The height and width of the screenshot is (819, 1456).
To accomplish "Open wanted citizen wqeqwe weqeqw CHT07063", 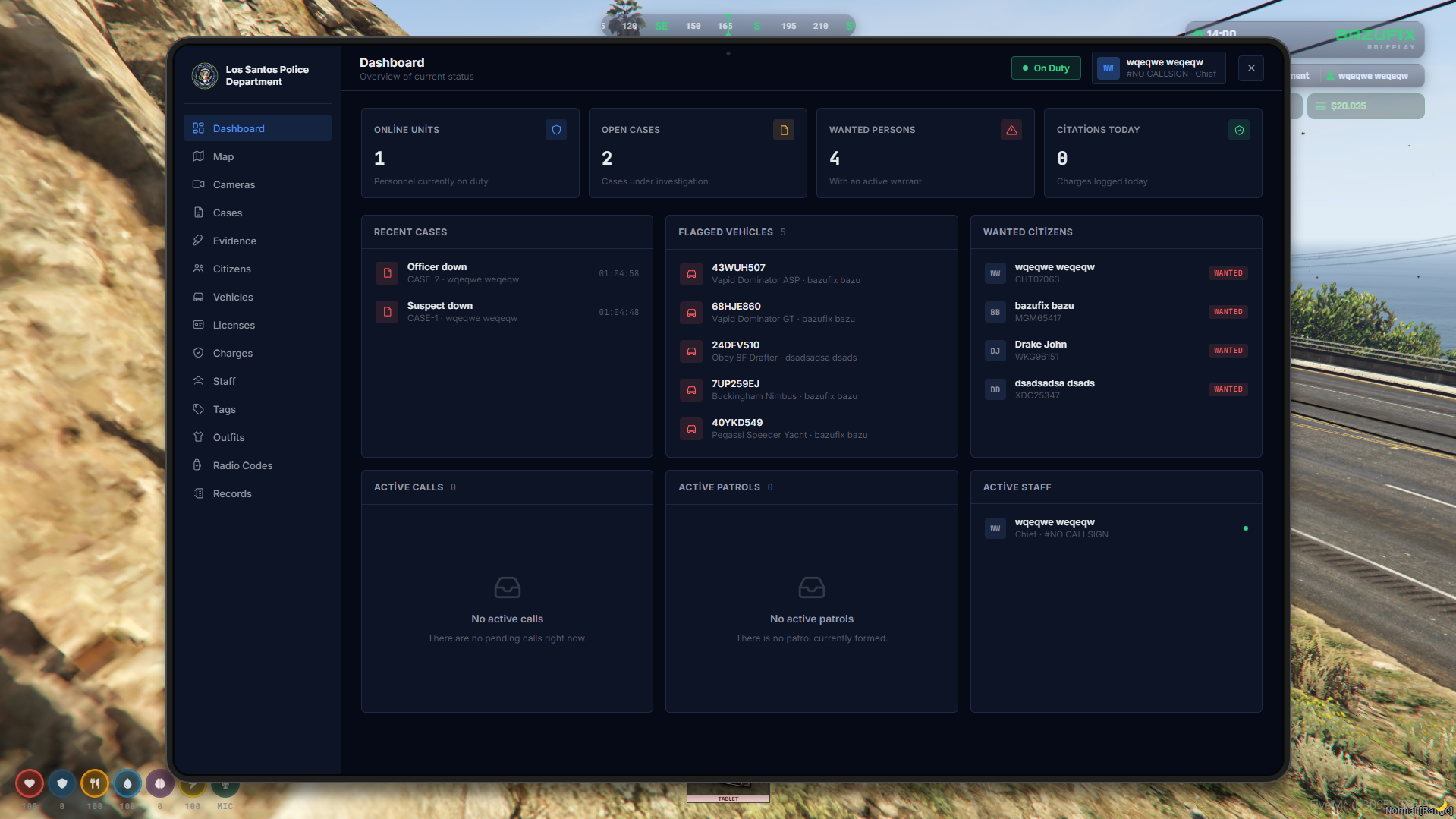I will pyautogui.click(x=1116, y=273).
